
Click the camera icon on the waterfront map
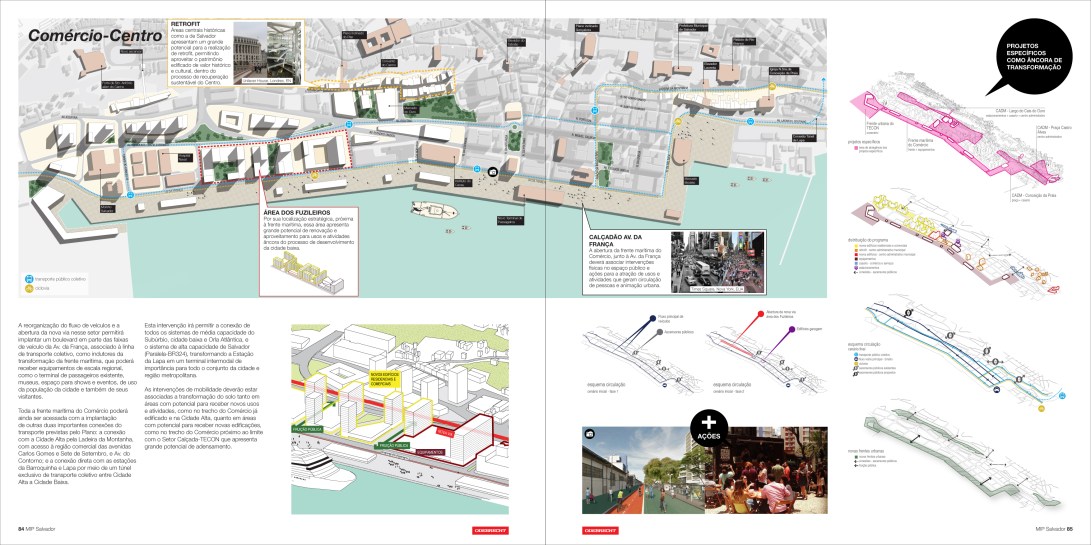click(493, 172)
